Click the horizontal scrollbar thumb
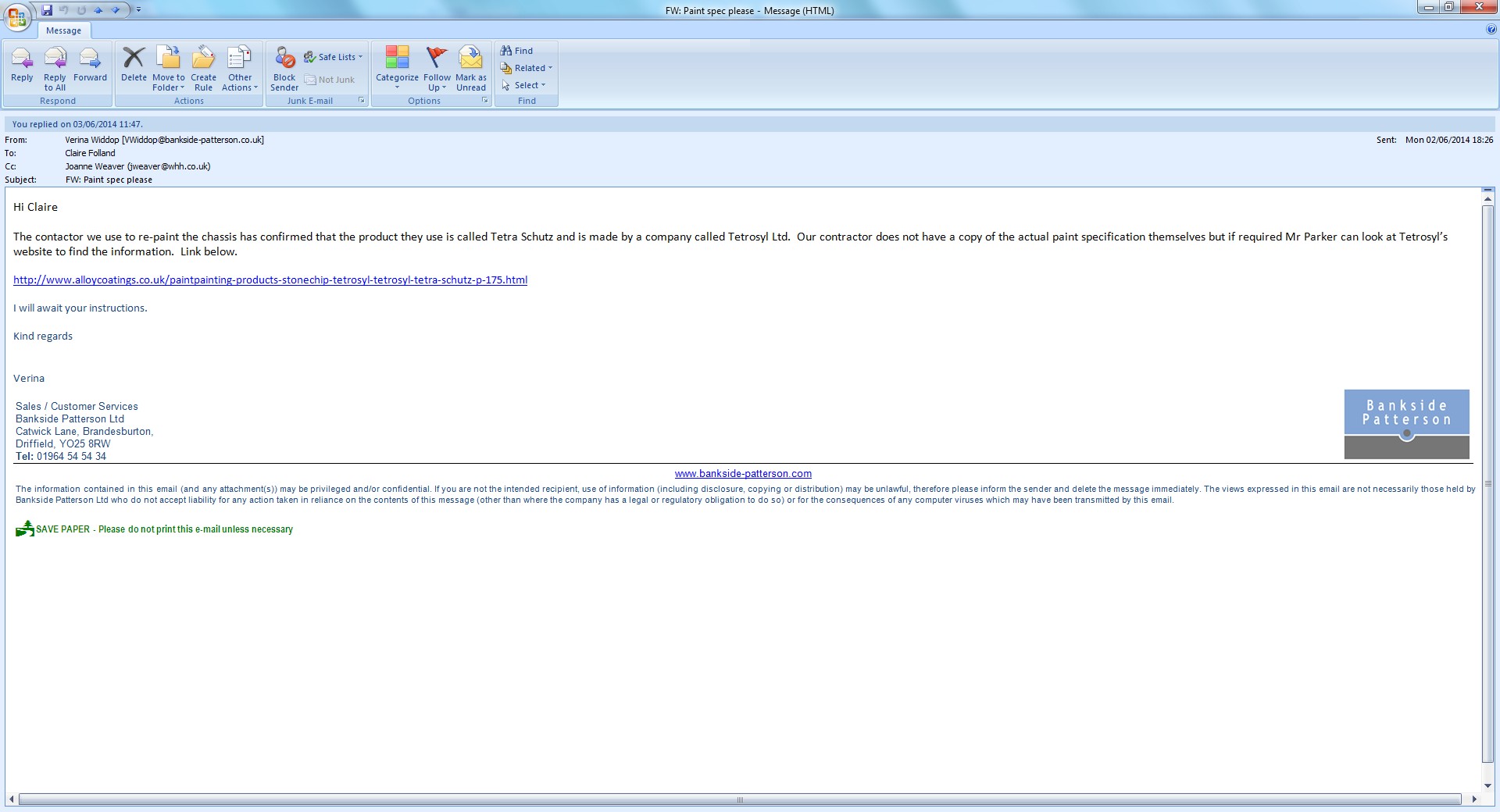1500x812 pixels. [x=740, y=800]
